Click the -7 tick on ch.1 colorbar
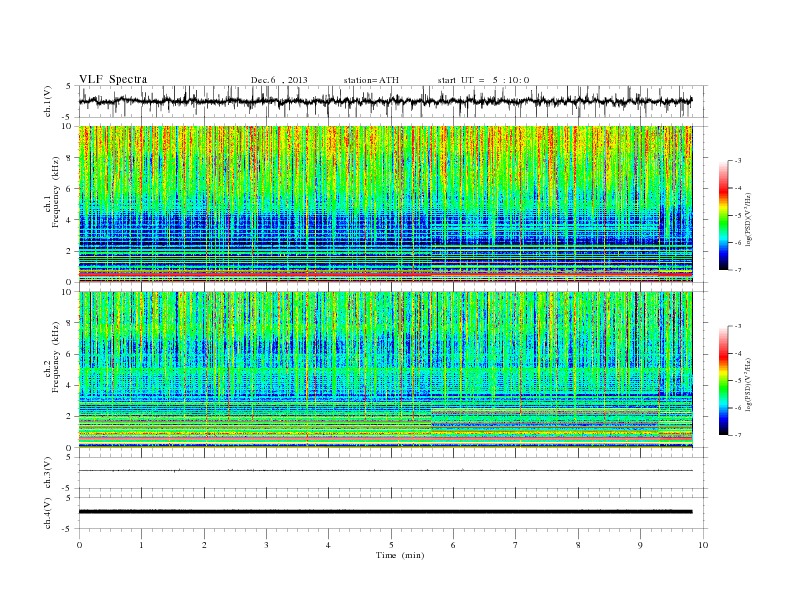 (x=737, y=270)
